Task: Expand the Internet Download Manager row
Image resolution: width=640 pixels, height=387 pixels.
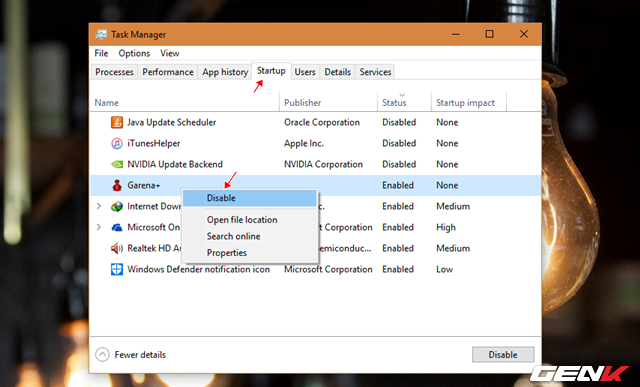Action: 99,206
